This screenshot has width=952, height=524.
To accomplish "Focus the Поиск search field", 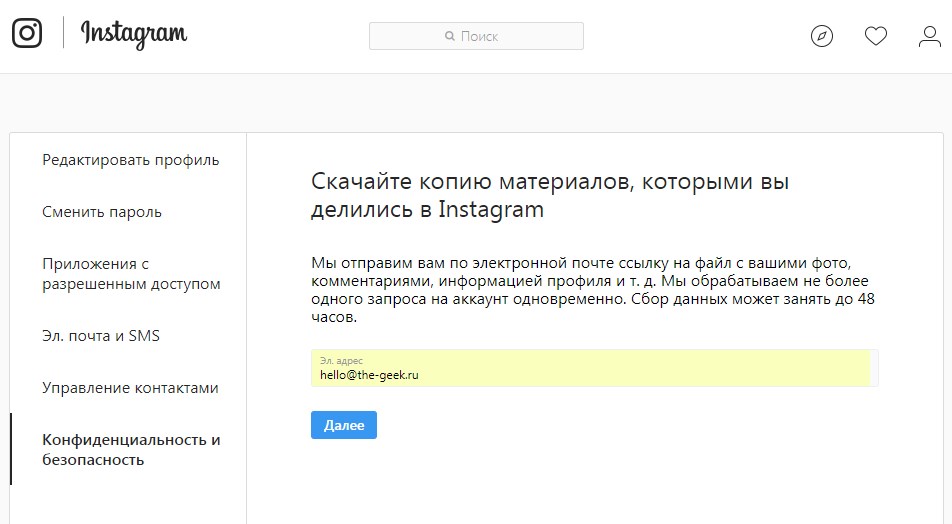I will 476,36.
